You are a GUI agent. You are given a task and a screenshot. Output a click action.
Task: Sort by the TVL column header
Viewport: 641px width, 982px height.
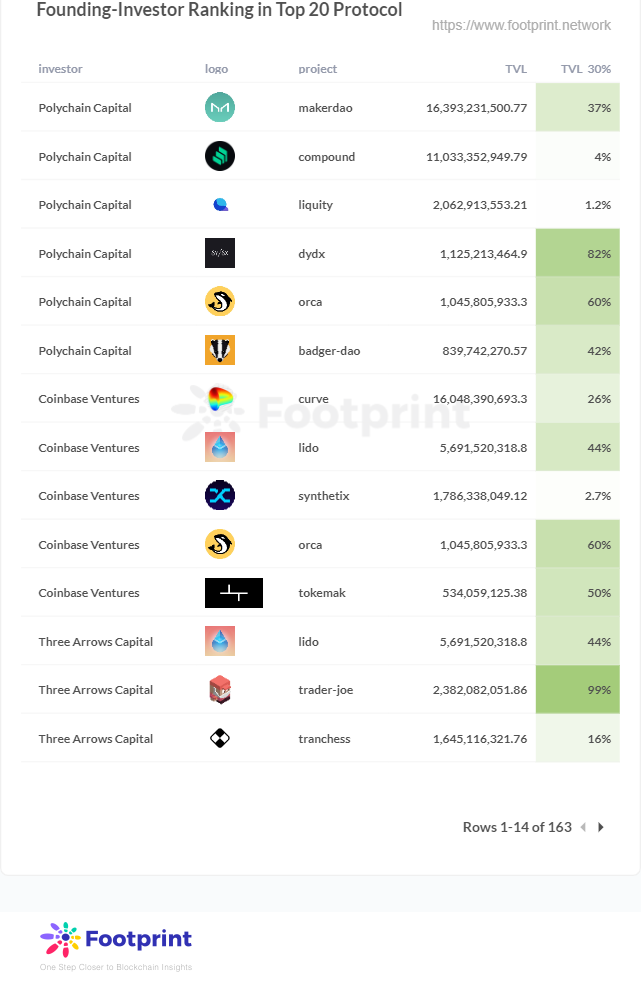[516, 69]
